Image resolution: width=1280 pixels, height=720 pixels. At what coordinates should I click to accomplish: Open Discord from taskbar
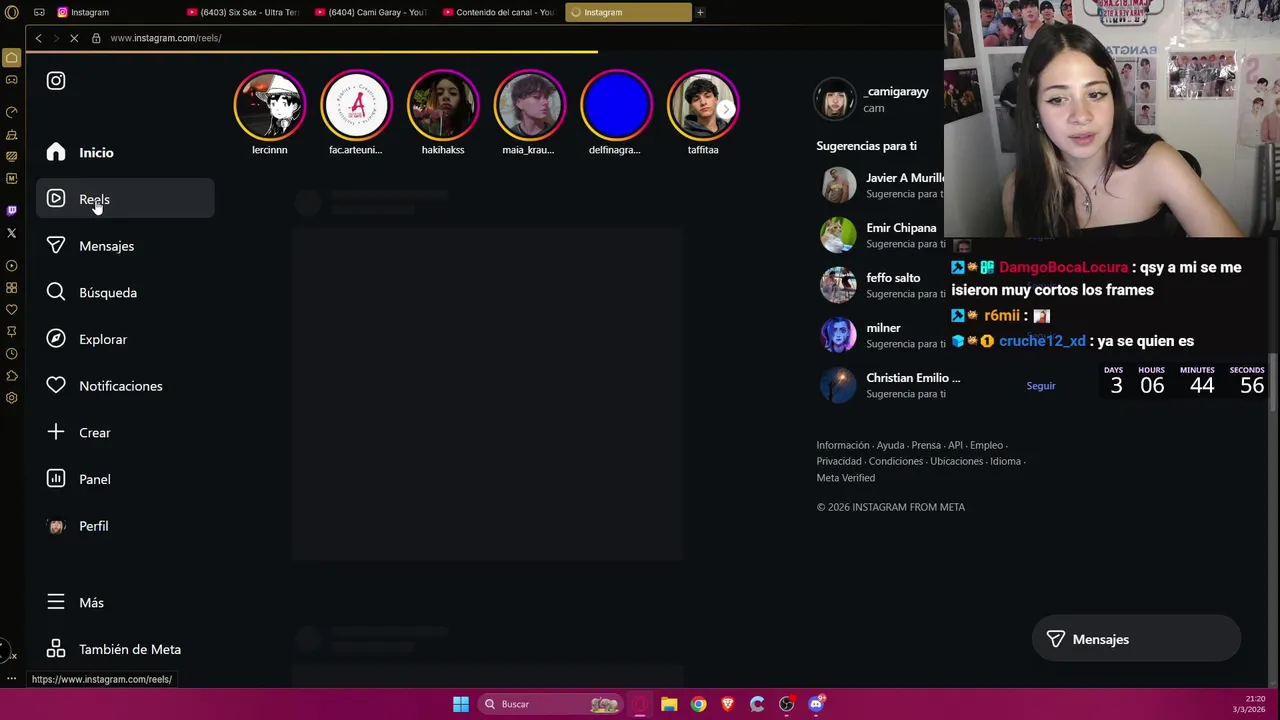tap(816, 704)
